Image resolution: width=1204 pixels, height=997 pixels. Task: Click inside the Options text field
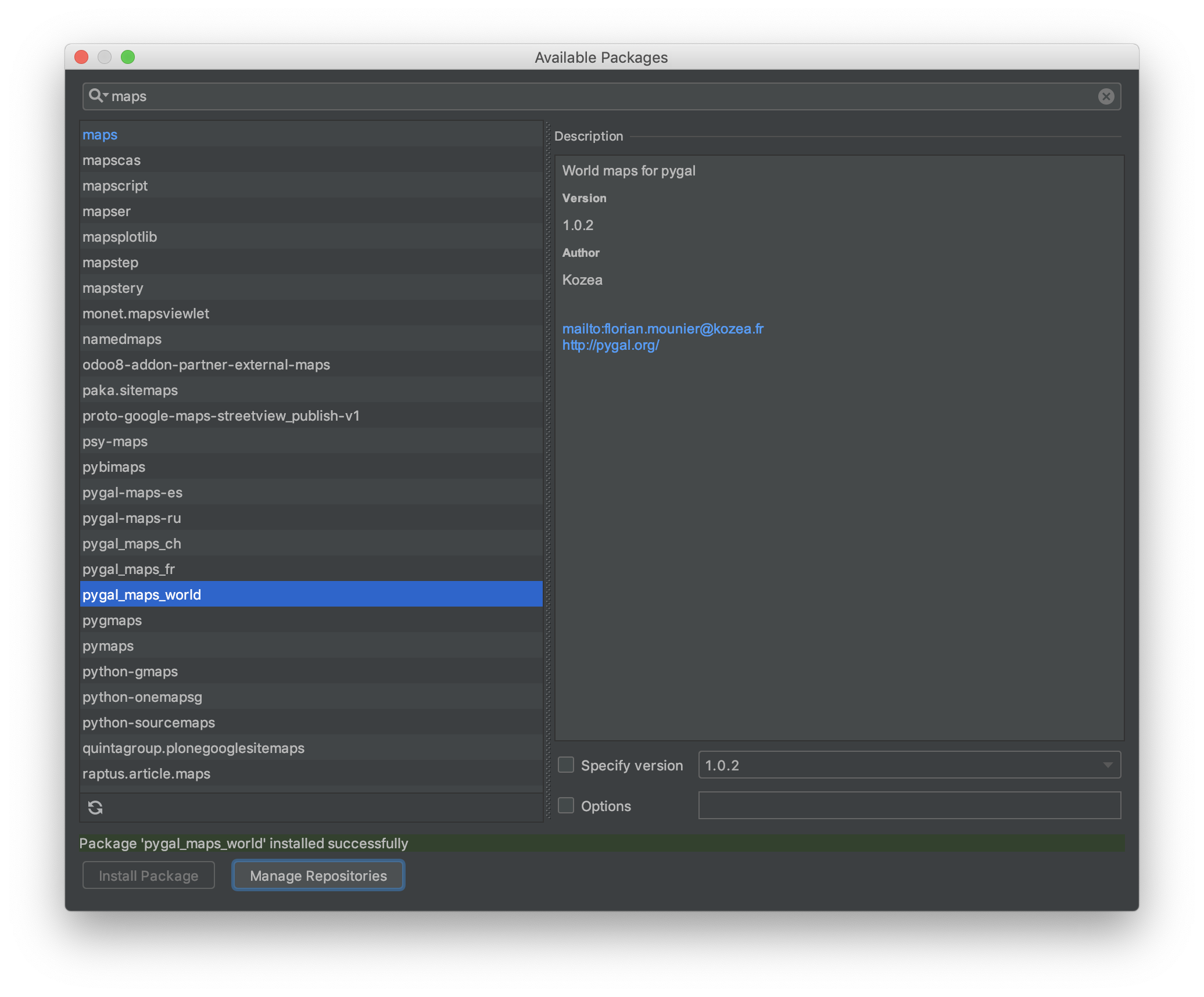coord(909,805)
